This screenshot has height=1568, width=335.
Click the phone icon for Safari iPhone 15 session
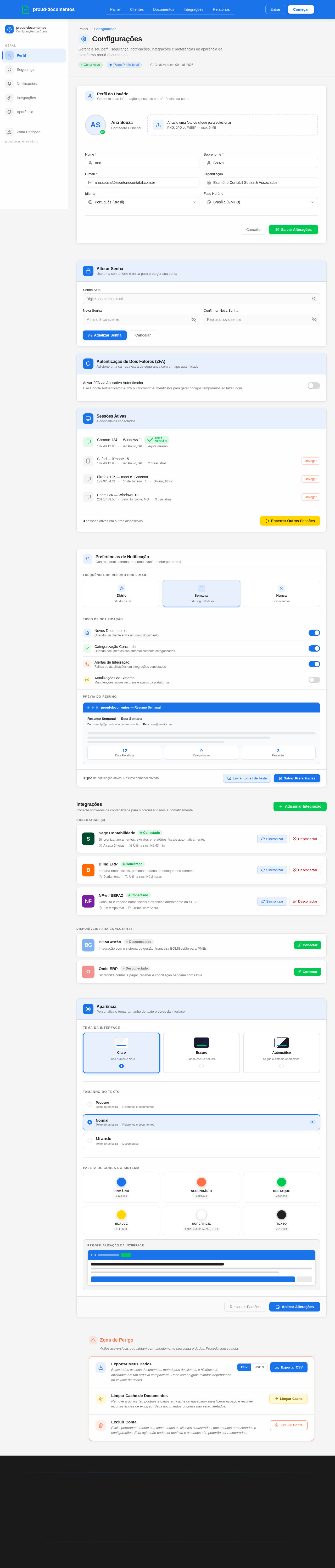(88, 461)
